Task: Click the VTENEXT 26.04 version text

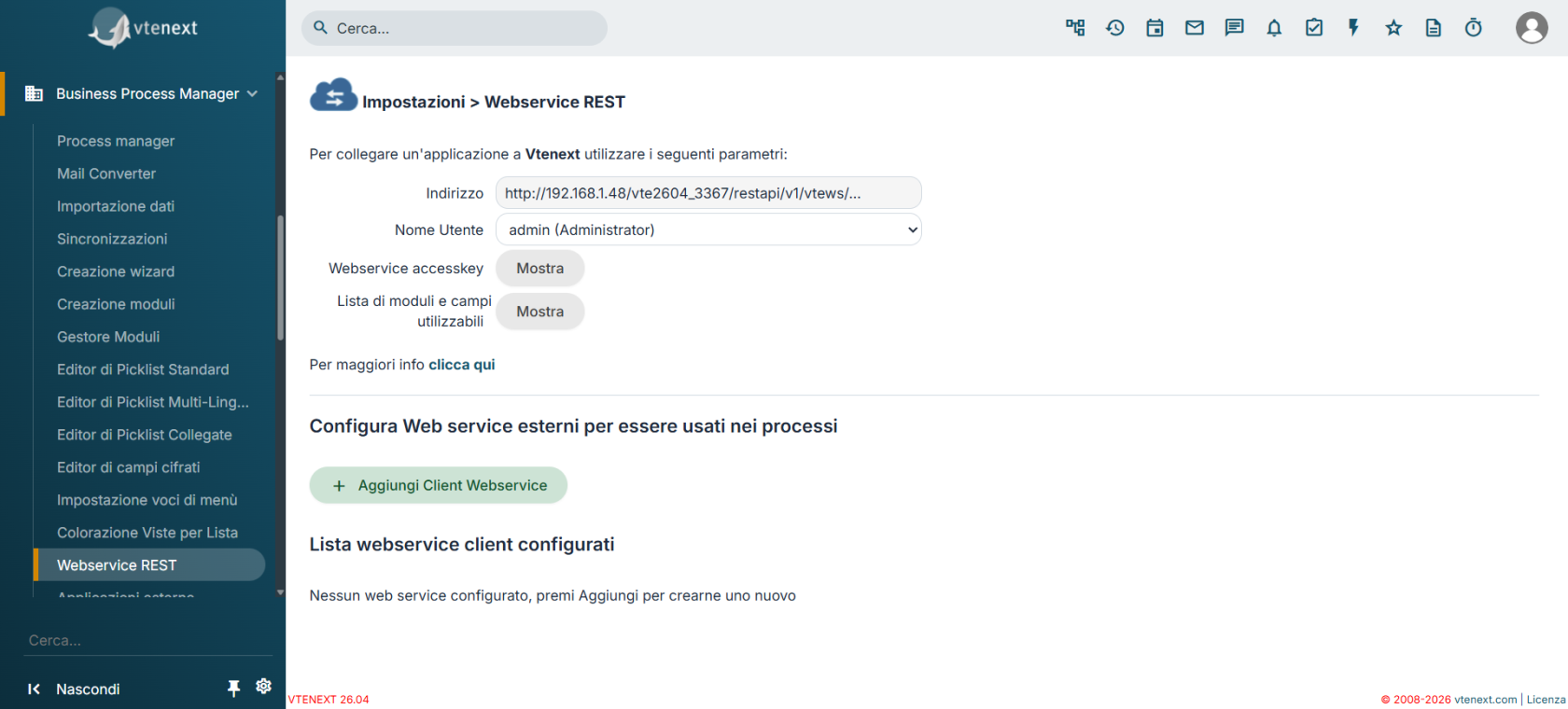Action: click(329, 700)
